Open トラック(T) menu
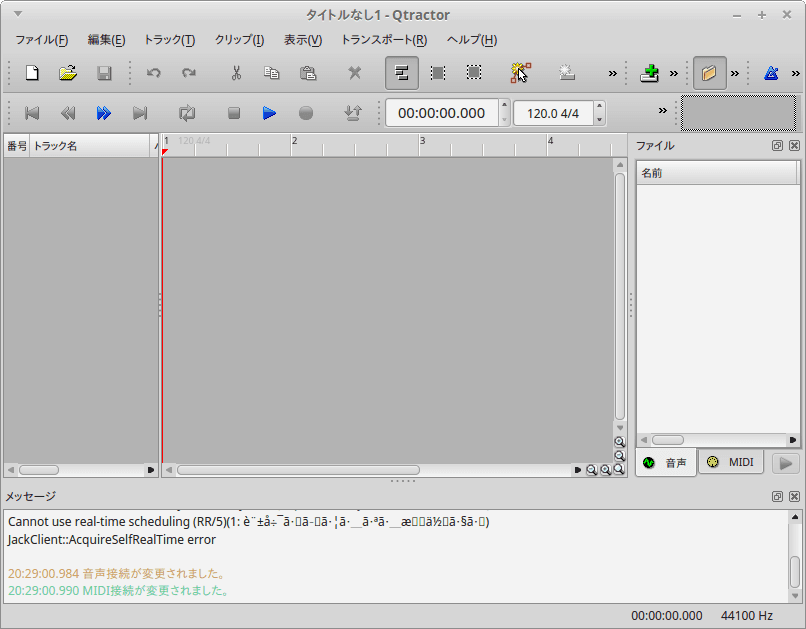 pos(169,40)
